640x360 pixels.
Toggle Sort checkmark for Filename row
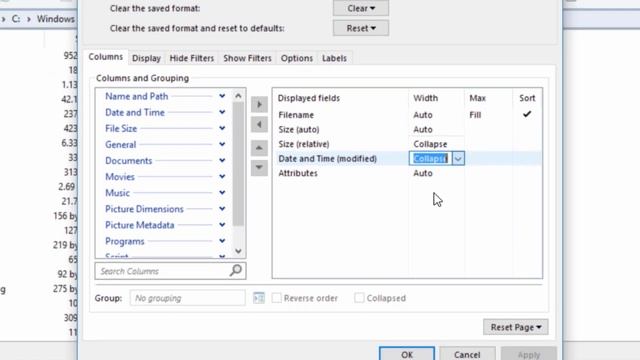point(527,114)
